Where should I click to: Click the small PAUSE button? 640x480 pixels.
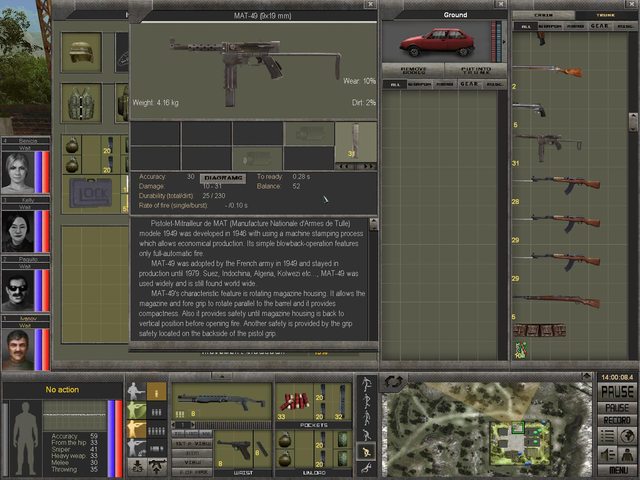click(617, 408)
